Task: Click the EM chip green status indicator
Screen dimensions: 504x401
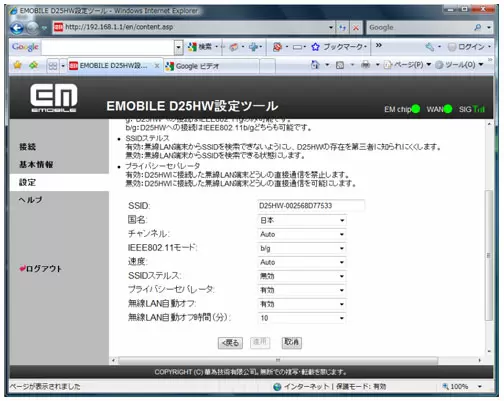Action: point(416,109)
